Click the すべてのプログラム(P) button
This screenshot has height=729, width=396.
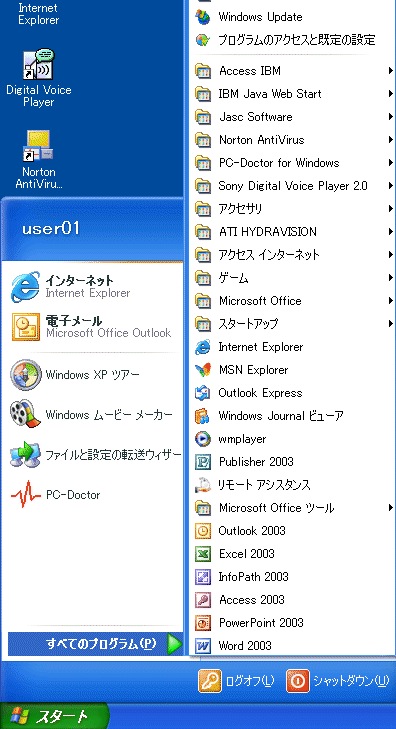click(96, 644)
